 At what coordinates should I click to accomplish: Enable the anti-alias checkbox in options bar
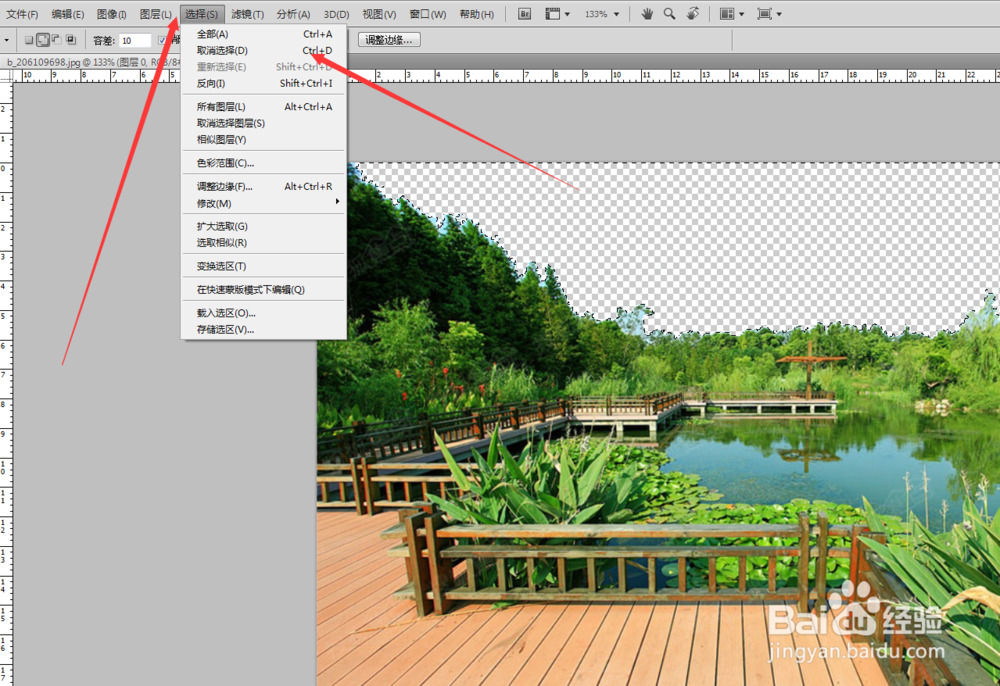(162, 39)
